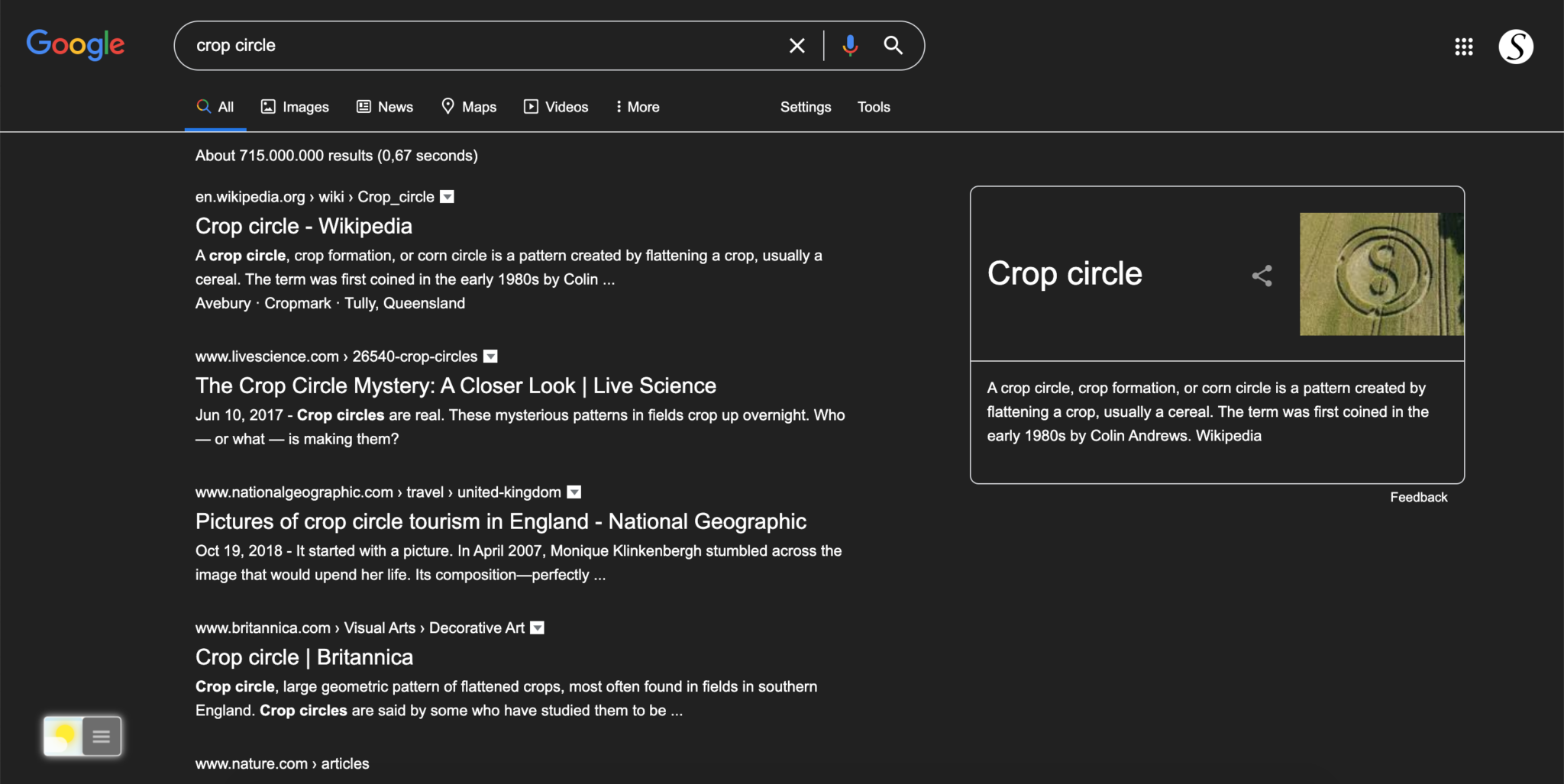
Task: Toggle the dark mode extension widget
Action: click(64, 736)
